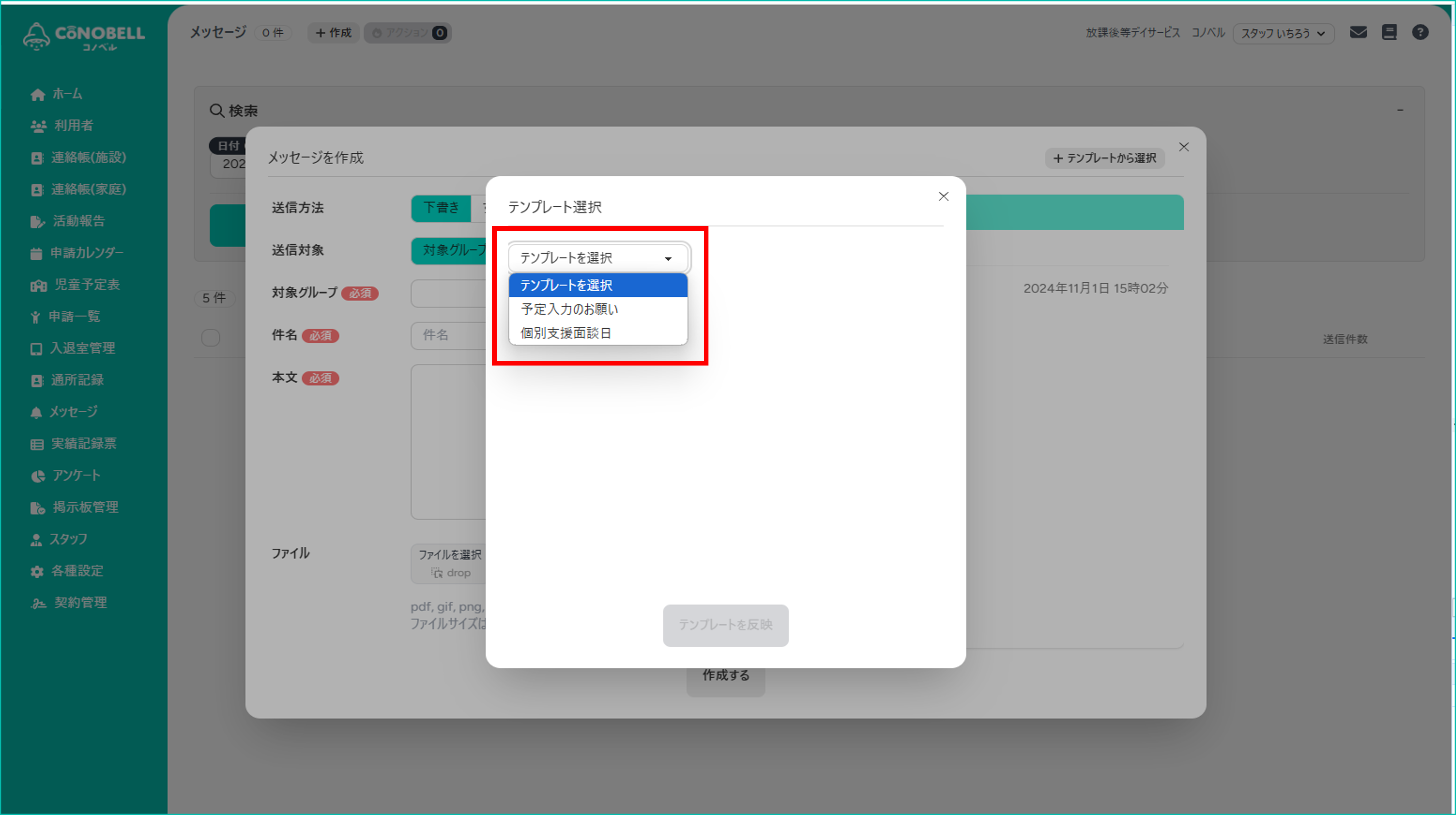Go to アンケート in the sidebar
Viewport: 1456px width, 815px height.
tap(66, 476)
